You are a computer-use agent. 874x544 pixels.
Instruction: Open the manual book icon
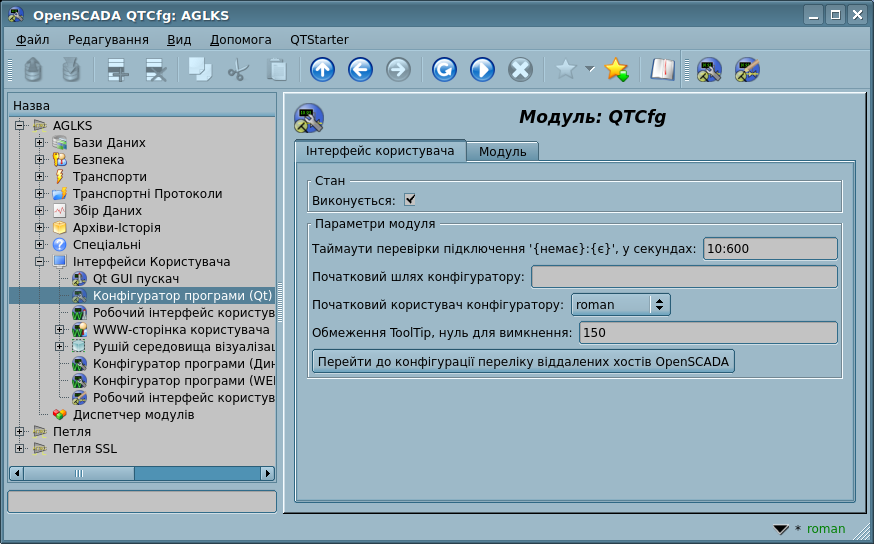click(662, 69)
